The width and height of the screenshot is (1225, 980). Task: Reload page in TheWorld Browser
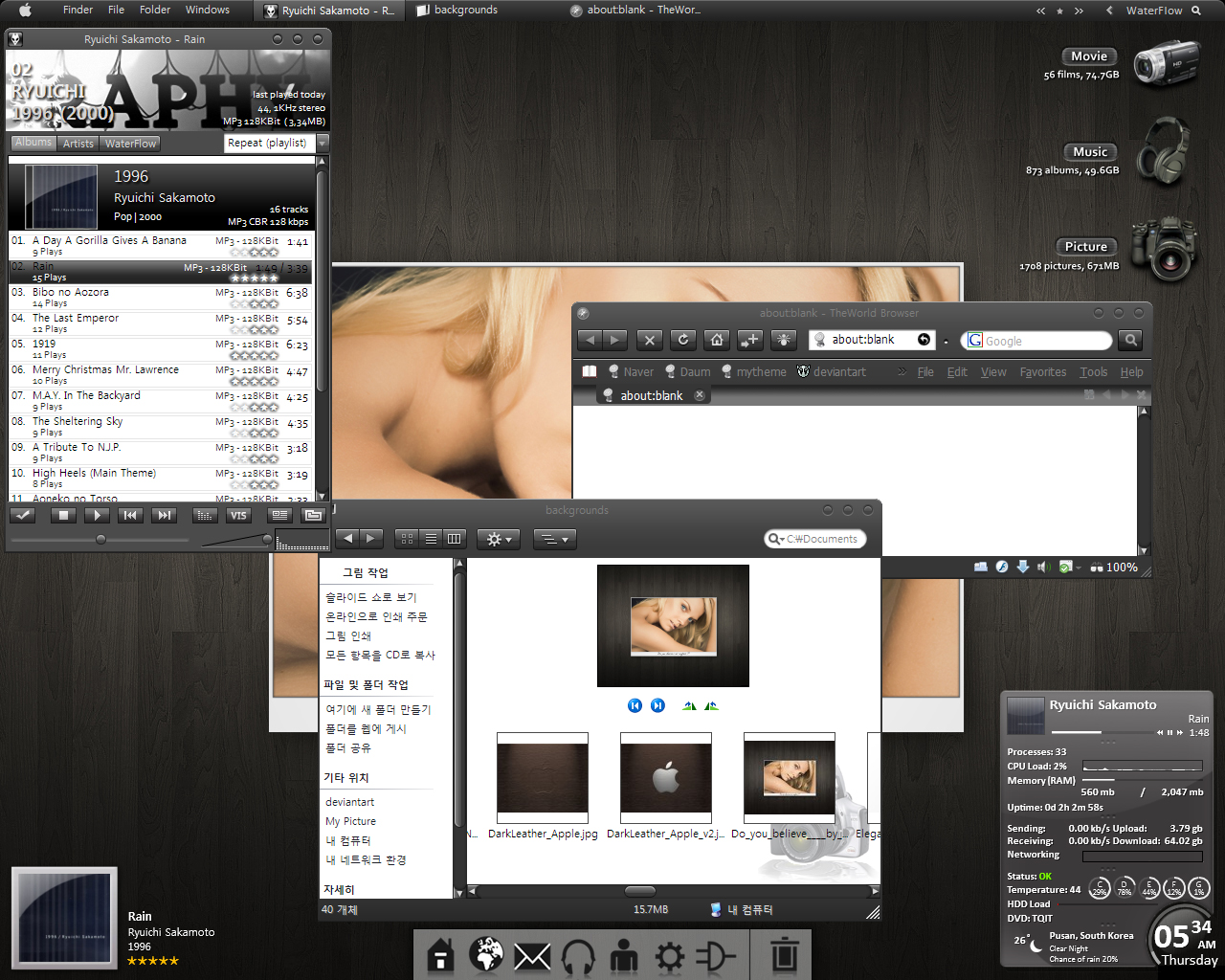click(x=682, y=340)
